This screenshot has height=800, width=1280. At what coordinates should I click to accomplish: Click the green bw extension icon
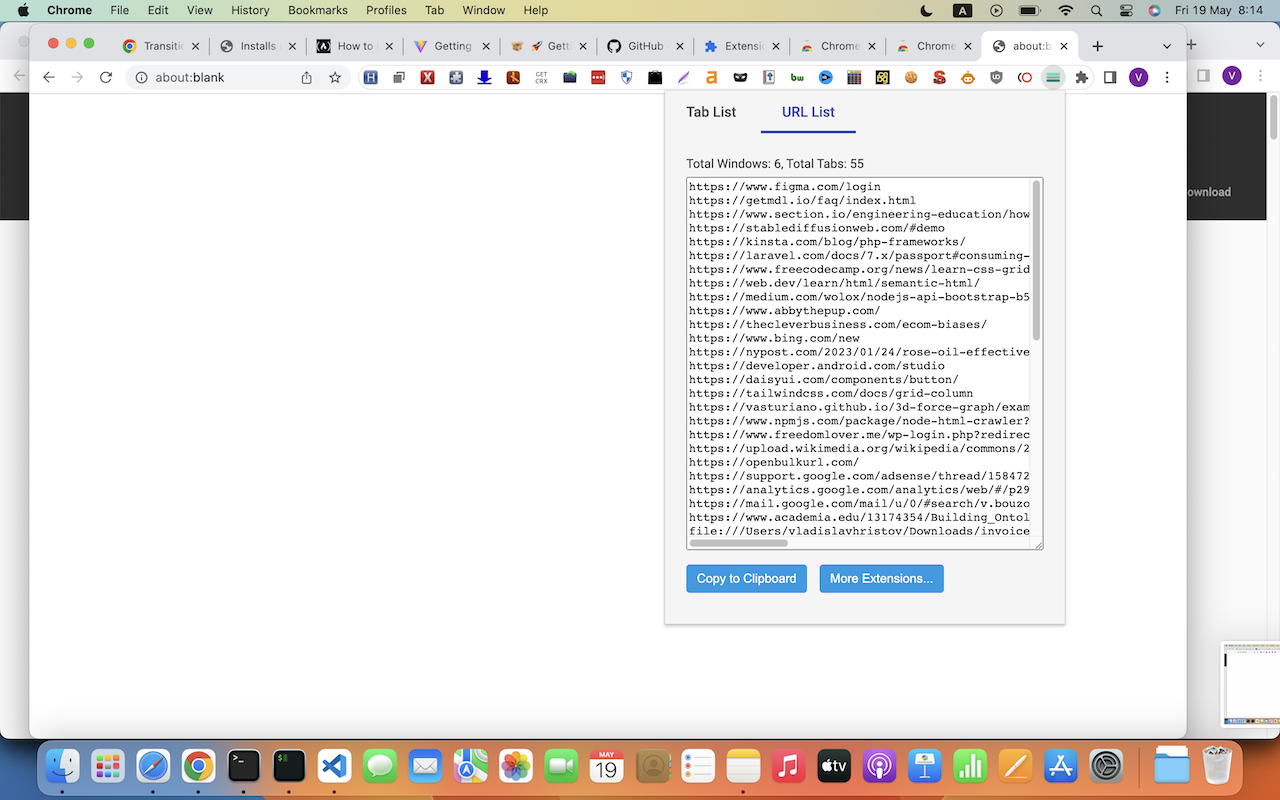pos(797,77)
